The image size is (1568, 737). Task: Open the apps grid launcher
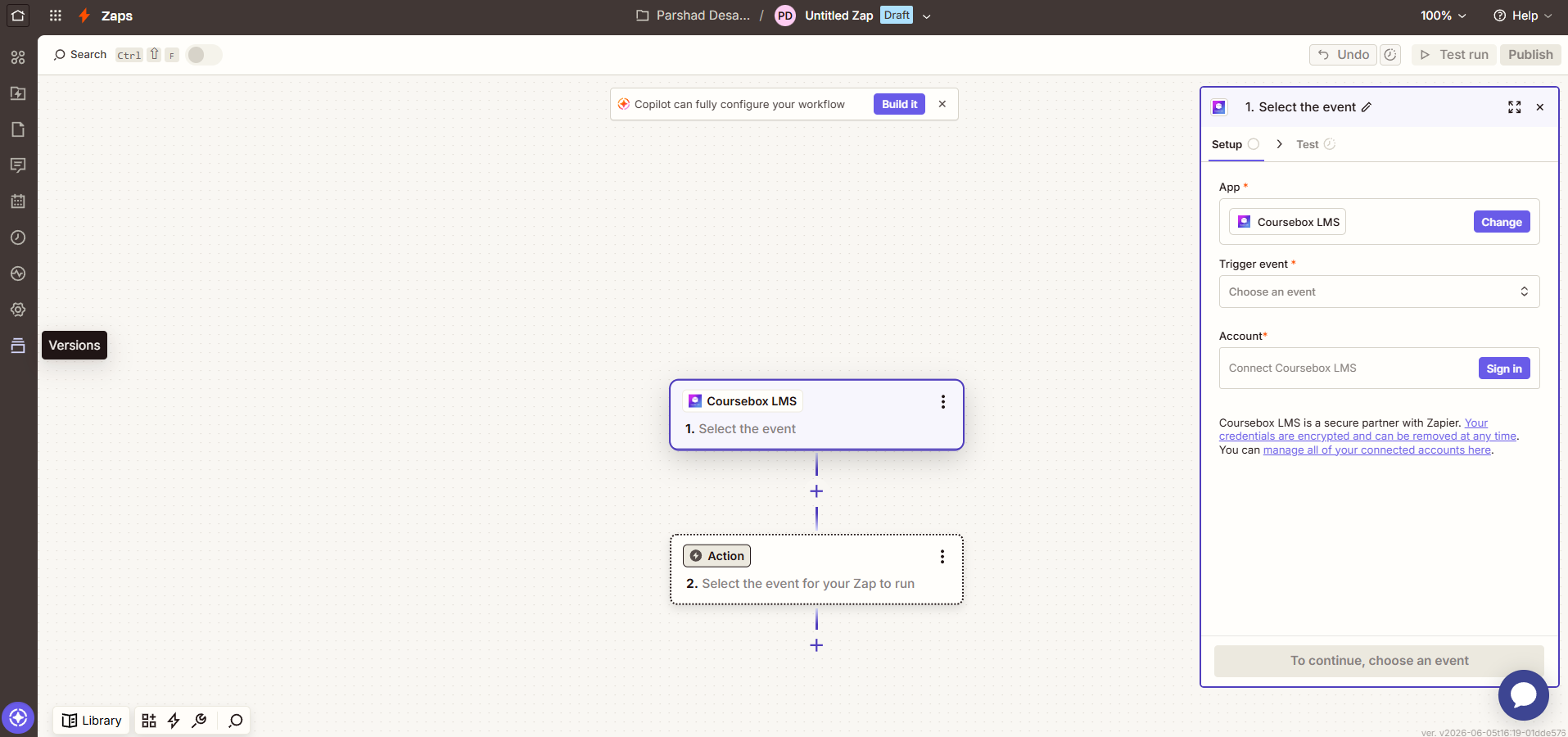(56, 16)
